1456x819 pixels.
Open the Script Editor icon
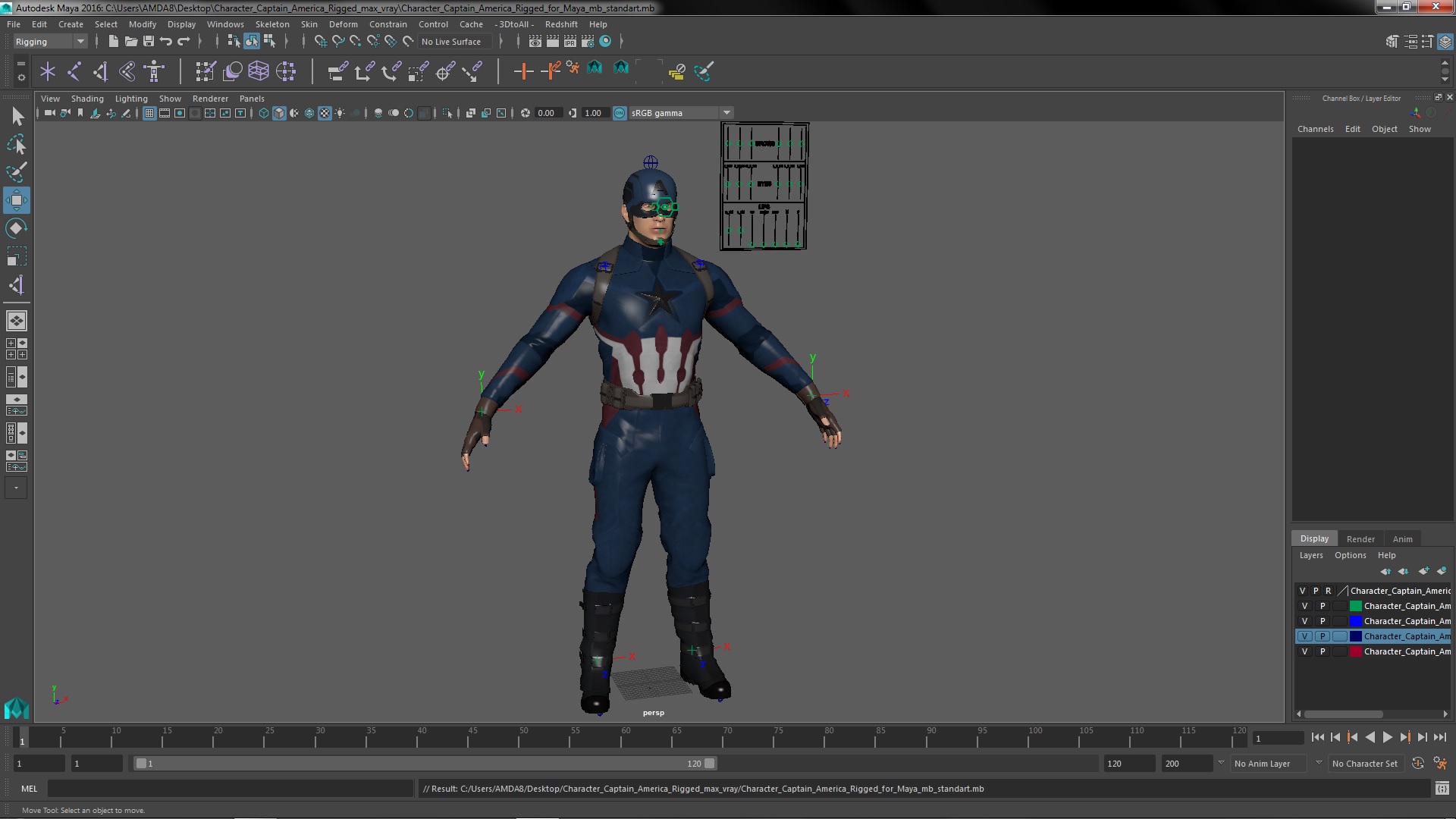point(1442,789)
